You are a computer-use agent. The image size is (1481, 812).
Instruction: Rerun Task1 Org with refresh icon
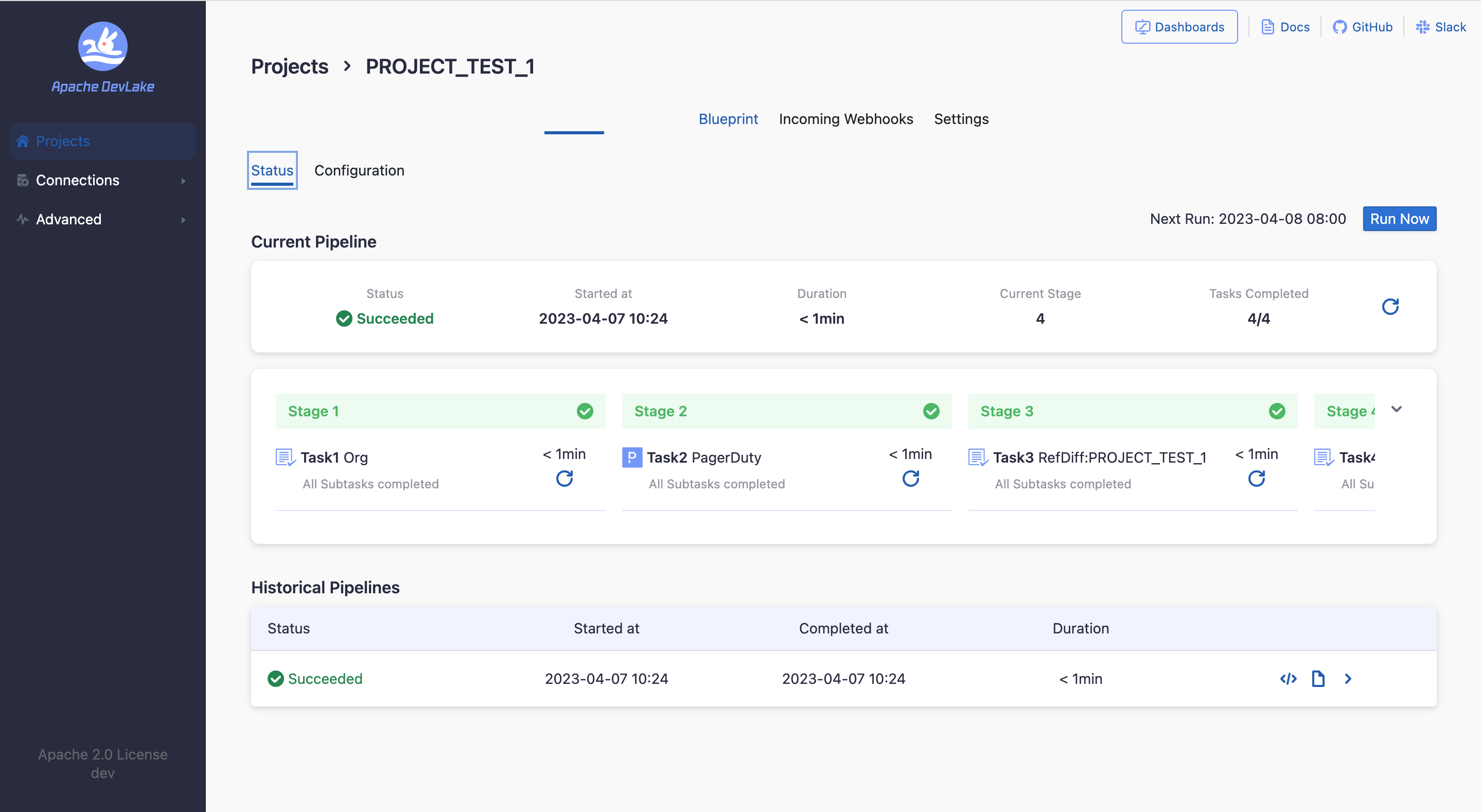(x=564, y=479)
